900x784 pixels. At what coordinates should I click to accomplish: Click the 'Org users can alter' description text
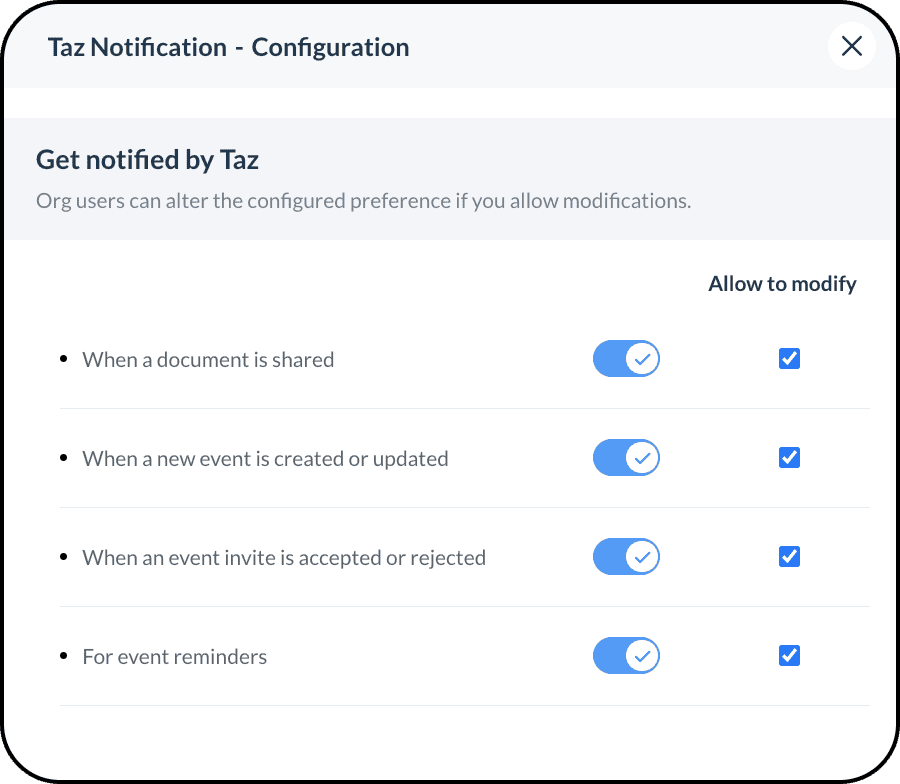(363, 201)
